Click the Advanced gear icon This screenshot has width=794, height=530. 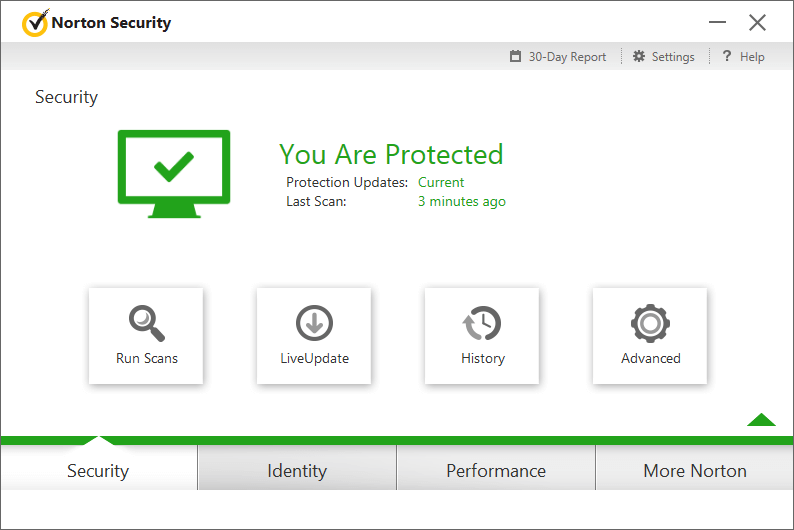650,324
